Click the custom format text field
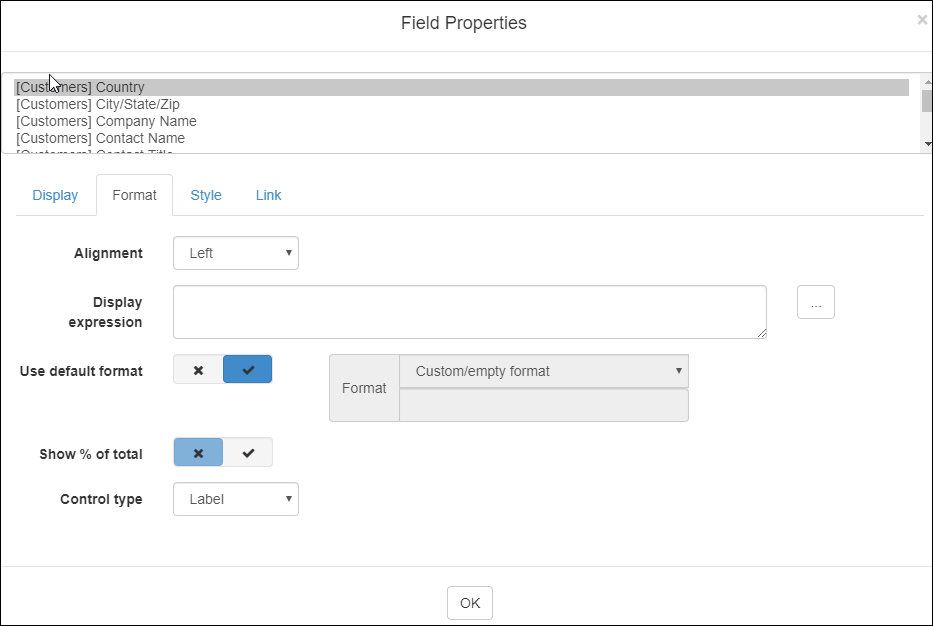Image resolution: width=933 pixels, height=626 pixels. pyautogui.click(x=543, y=405)
